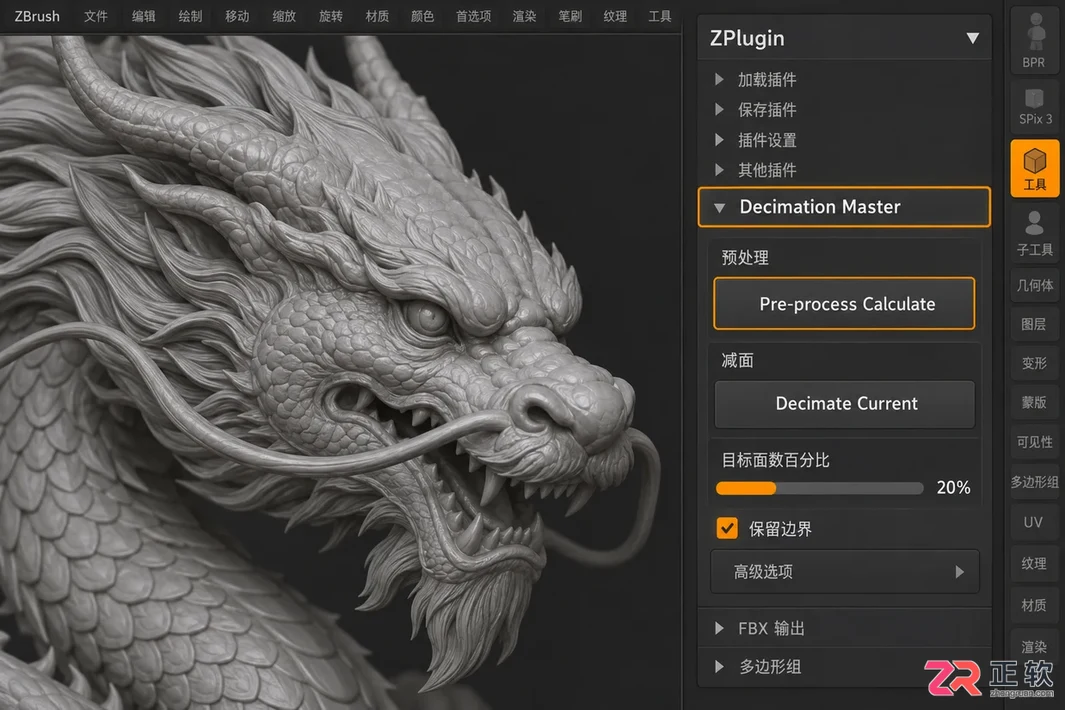Open the 首选项 menu
1065x710 pixels.
pyautogui.click(x=473, y=16)
